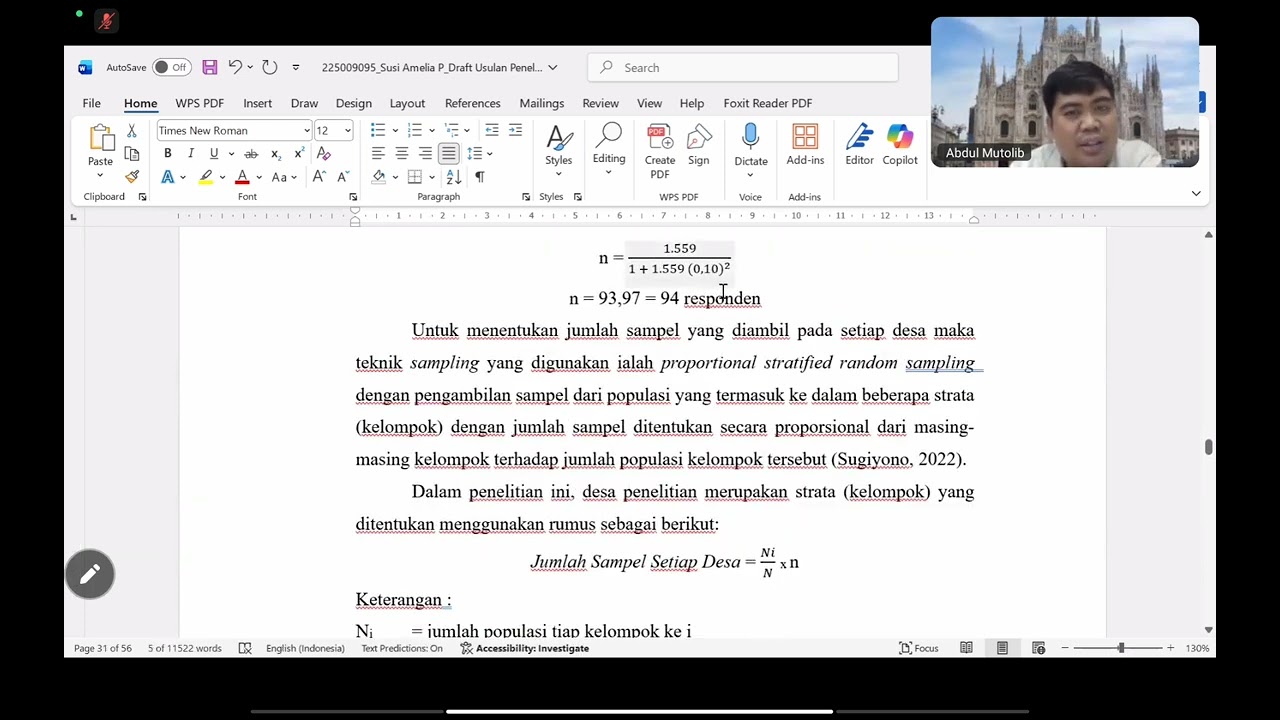Align text right
Image resolution: width=1280 pixels, height=720 pixels.
point(425,154)
